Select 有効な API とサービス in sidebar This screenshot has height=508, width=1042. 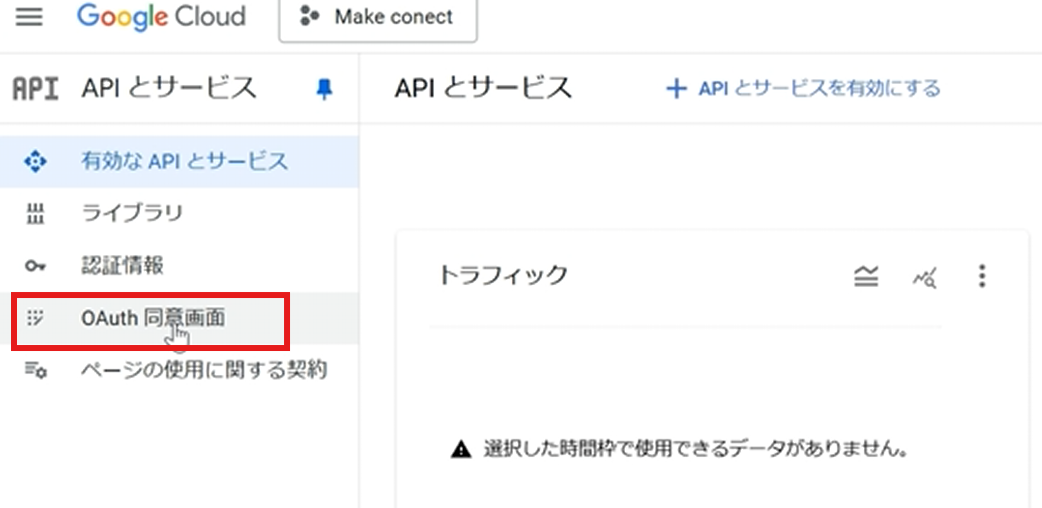point(184,161)
